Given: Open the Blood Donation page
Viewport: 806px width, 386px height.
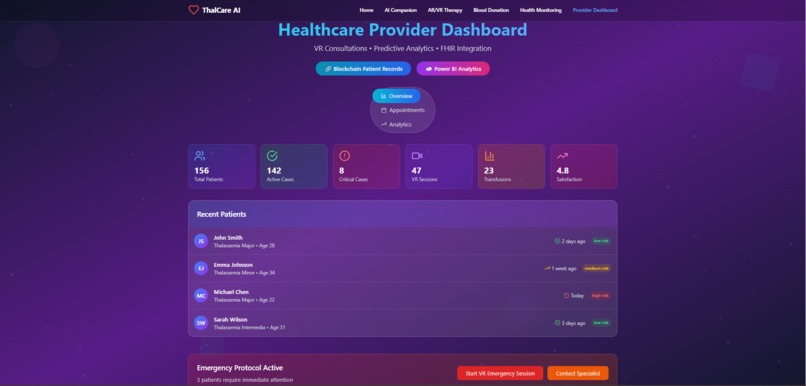Looking at the screenshot, I should click(491, 10).
